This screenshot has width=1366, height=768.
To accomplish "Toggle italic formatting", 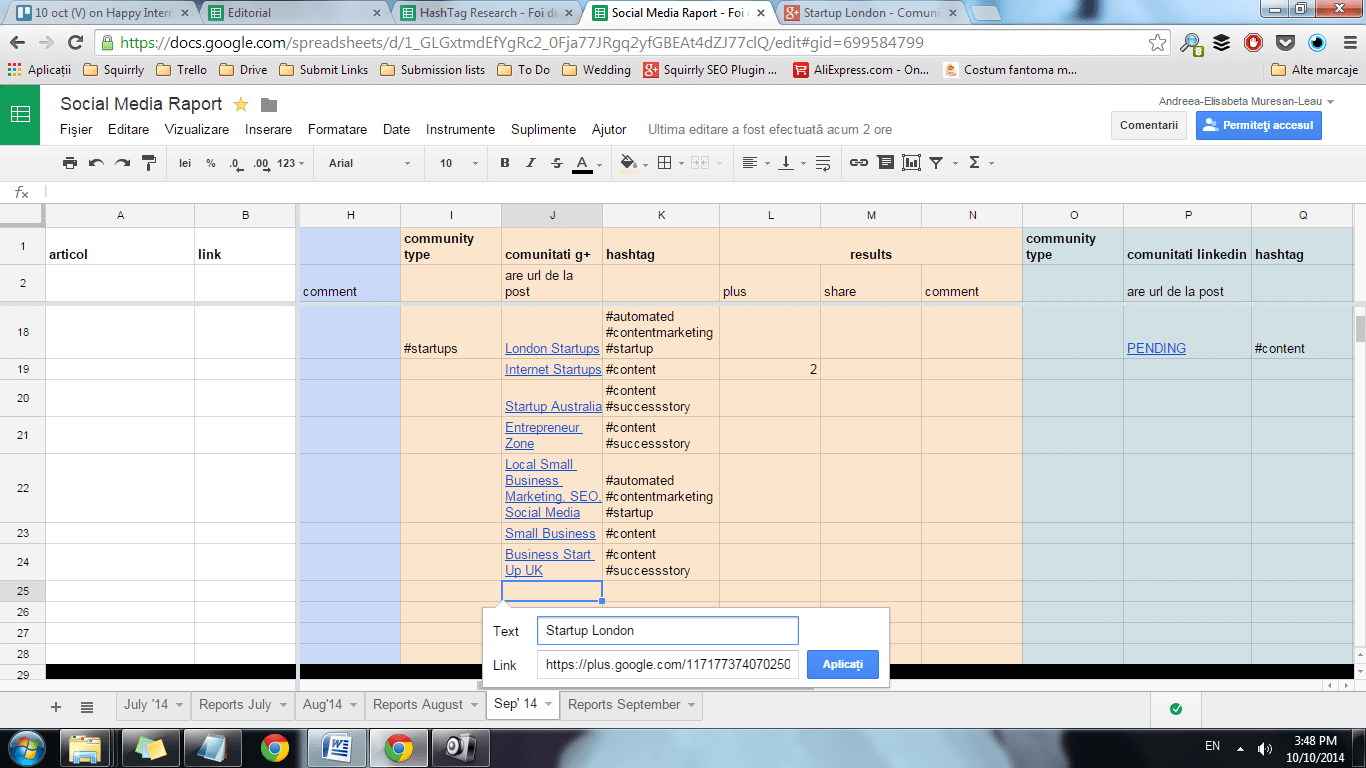I will pyautogui.click(x=531, y=163).
